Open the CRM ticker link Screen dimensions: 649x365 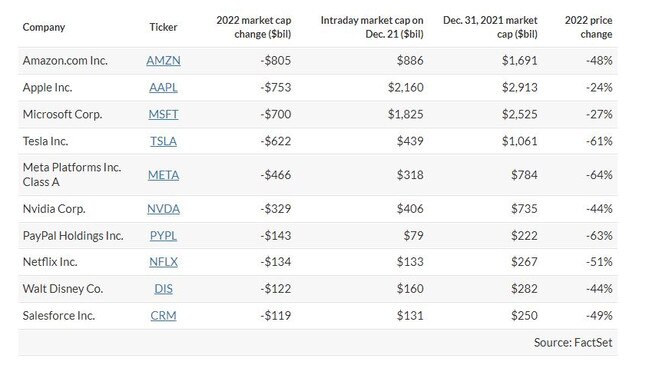[163, 316]
